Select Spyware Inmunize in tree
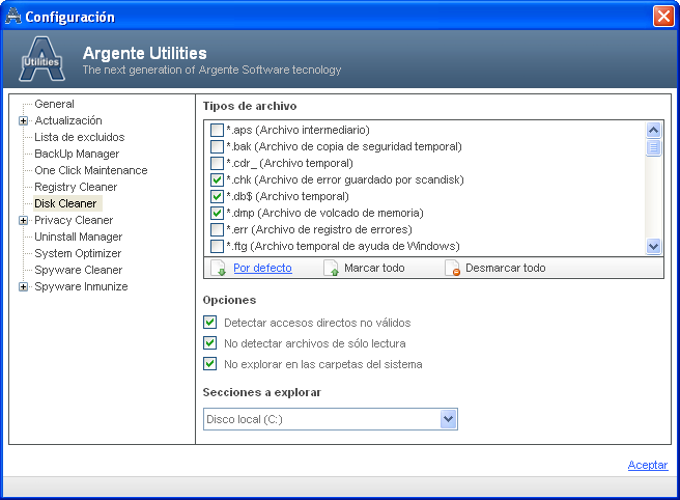The image size is (680, 500). pos(81,287)
